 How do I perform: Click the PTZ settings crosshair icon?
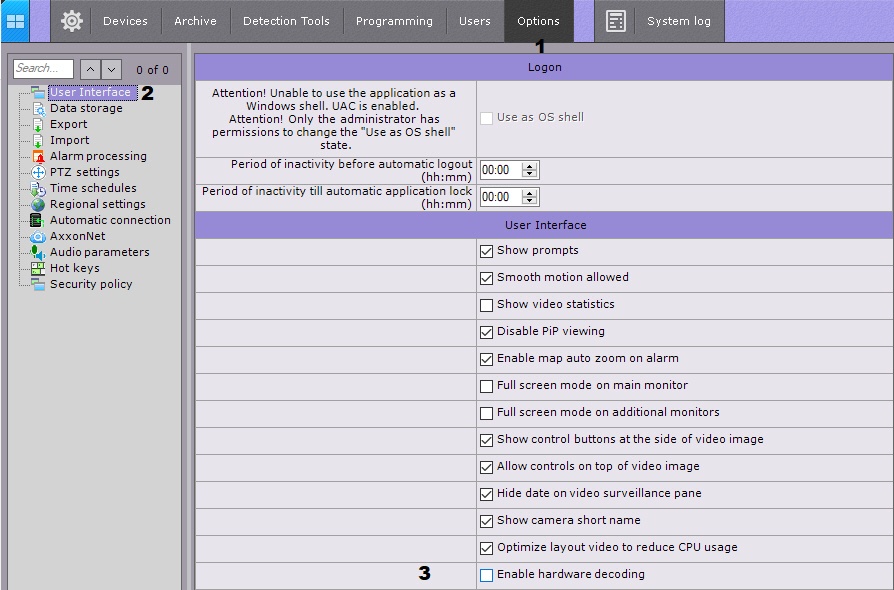click(38, 172)
